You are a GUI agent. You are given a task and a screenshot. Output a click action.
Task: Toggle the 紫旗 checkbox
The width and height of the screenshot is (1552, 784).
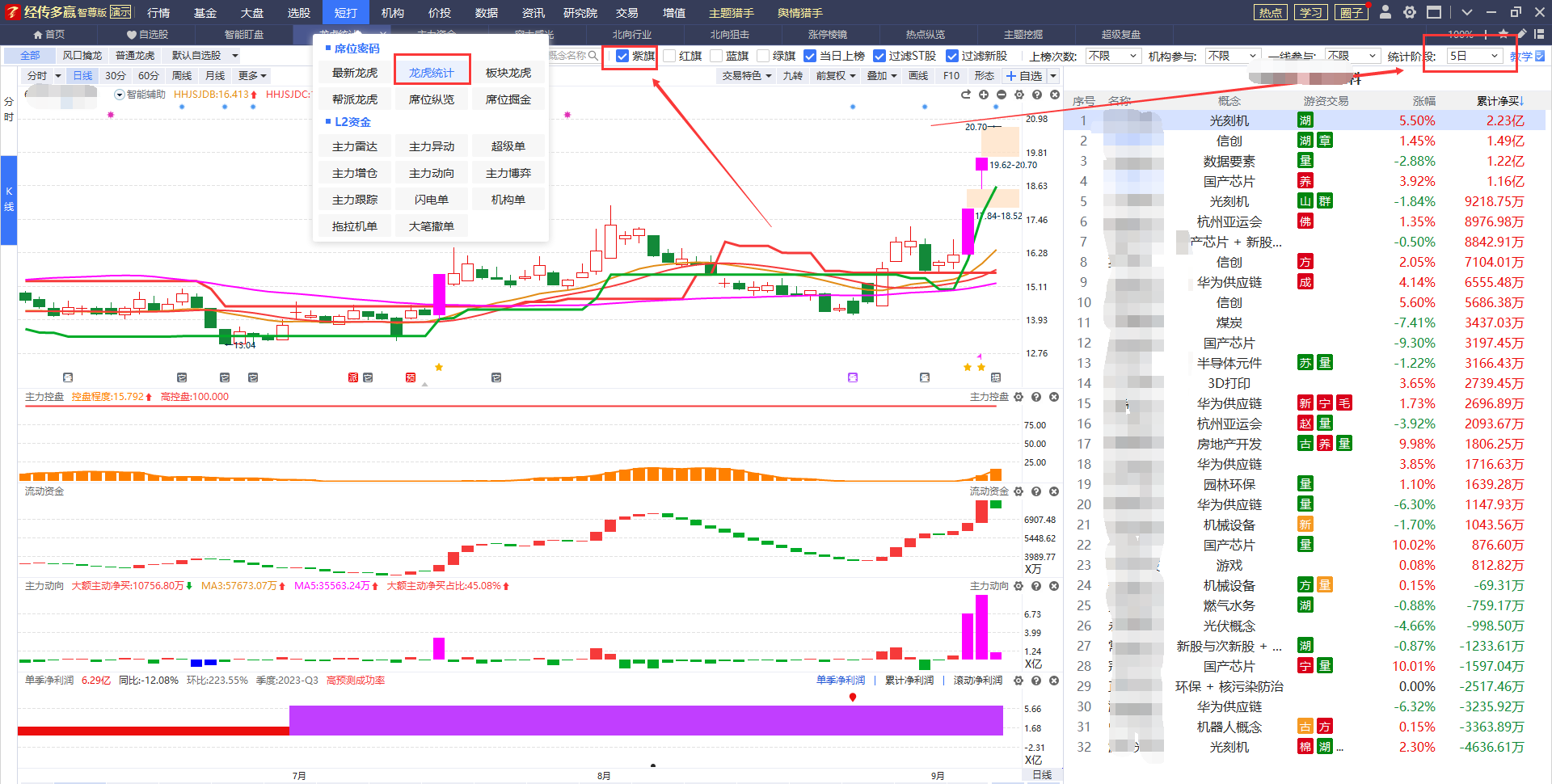tap(622, 56)
